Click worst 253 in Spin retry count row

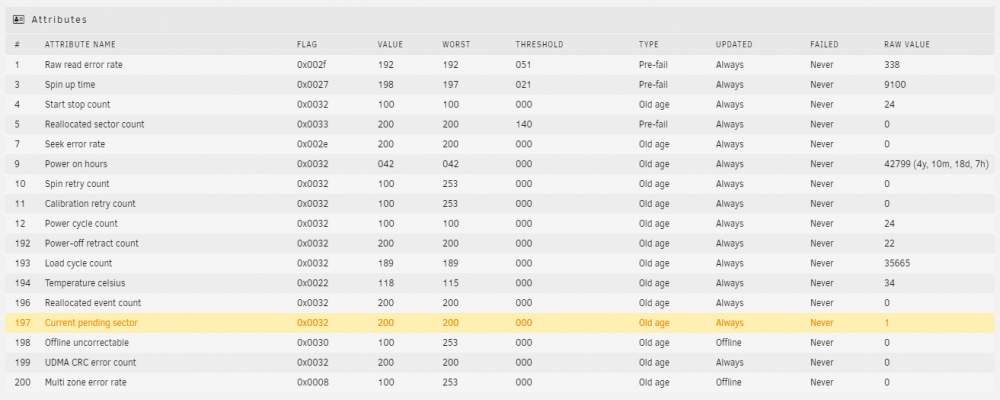coord(450,184)
